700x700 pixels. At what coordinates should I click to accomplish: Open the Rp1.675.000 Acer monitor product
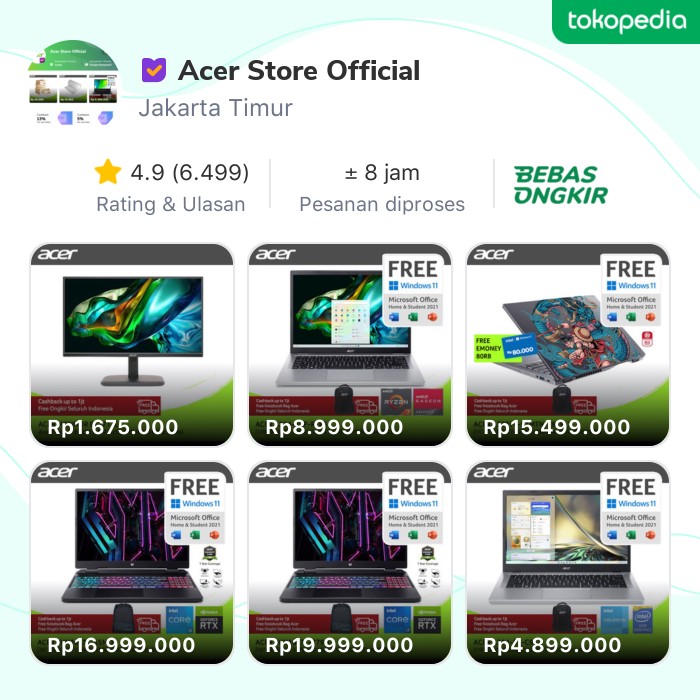tap(132, 344)
